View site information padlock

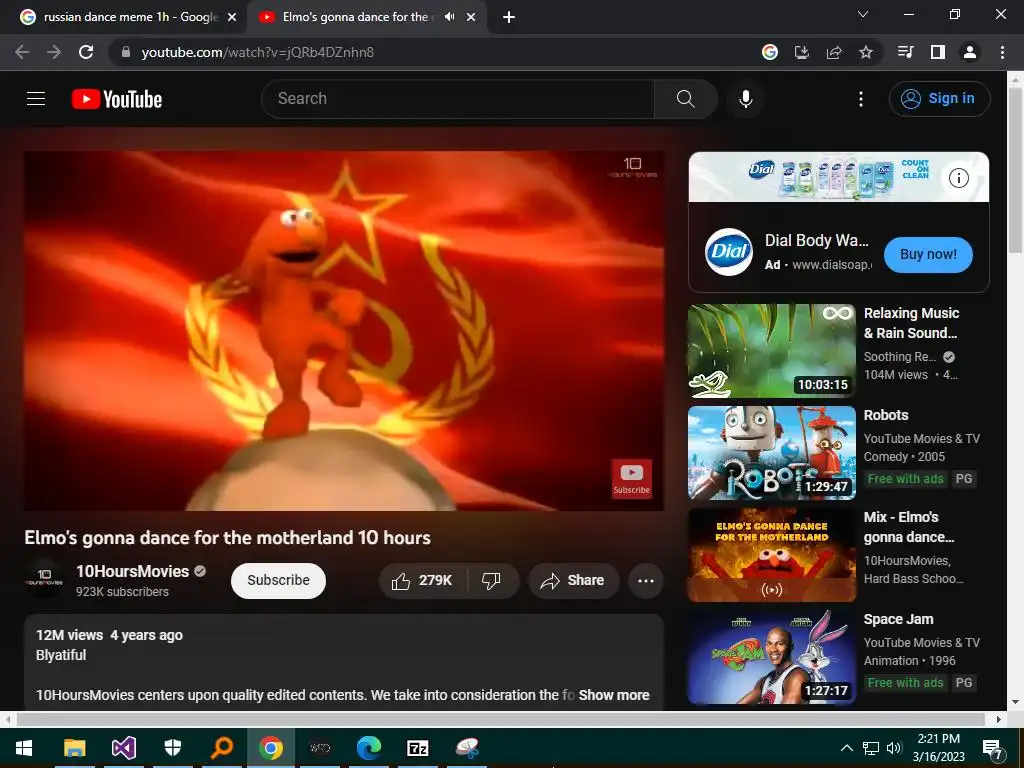pyautogui.click(x=126, y=52)
